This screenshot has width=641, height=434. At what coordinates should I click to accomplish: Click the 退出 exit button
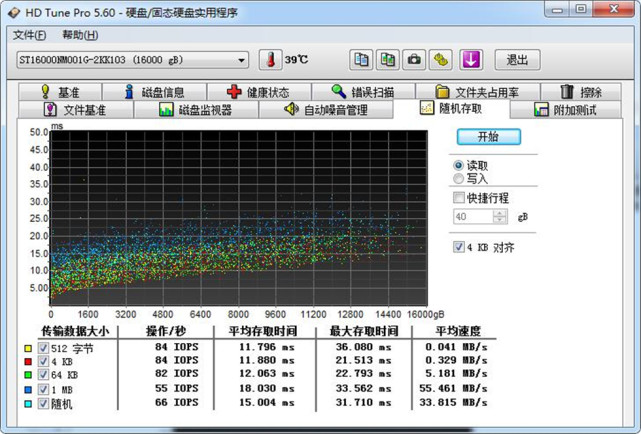coord(517,60)
